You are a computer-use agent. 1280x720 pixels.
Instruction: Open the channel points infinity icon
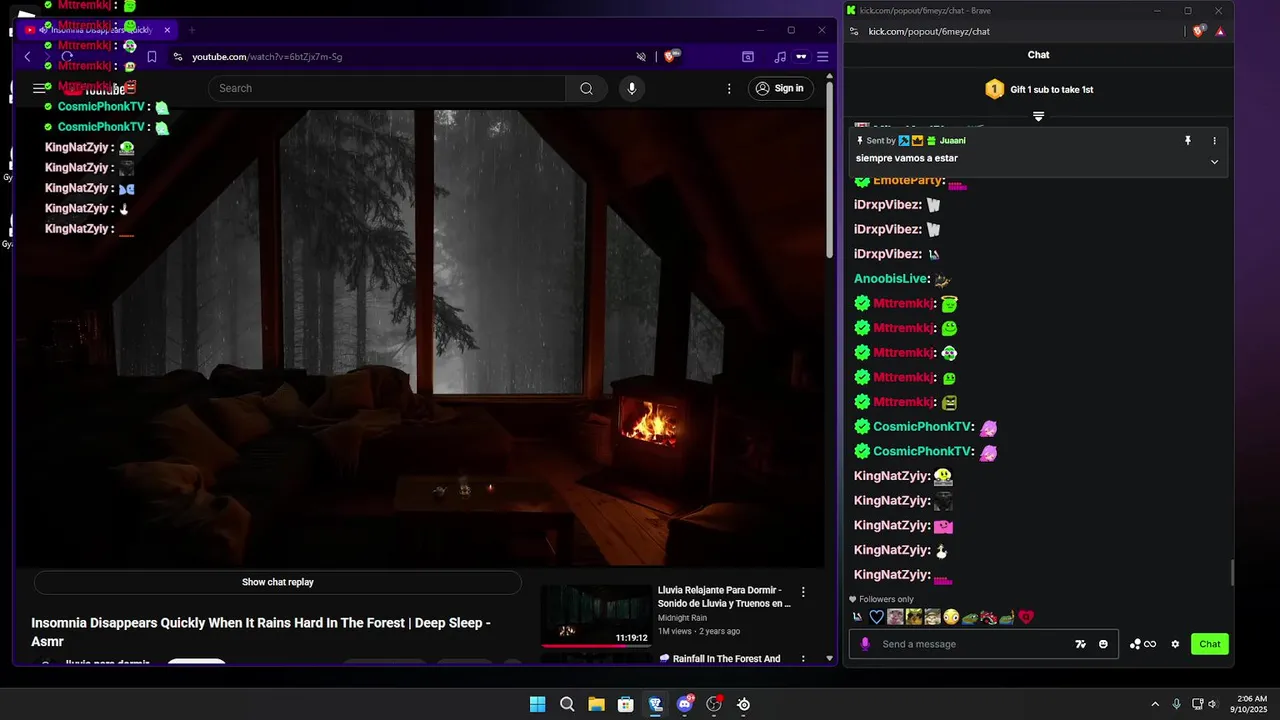pos(1143,644)
